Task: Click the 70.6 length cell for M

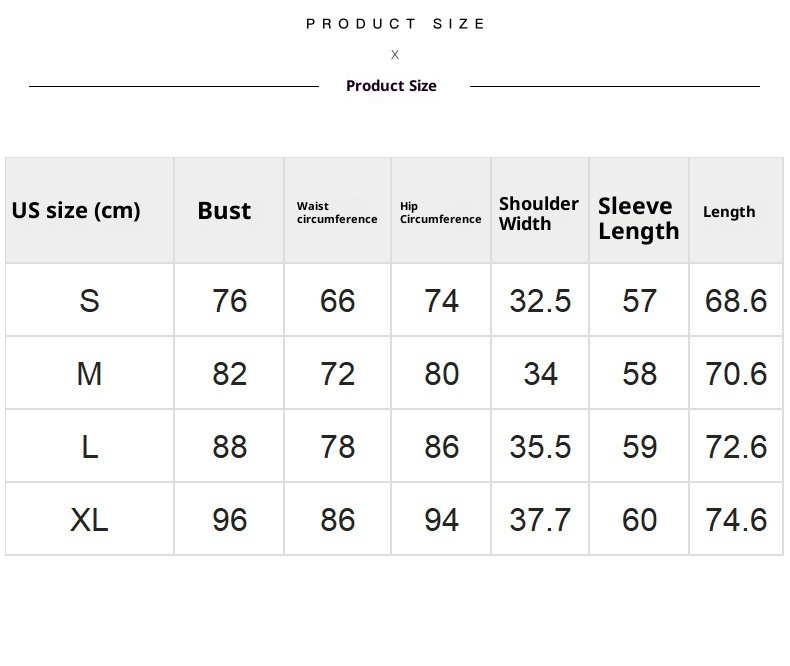Action: [x=736, y=374]
